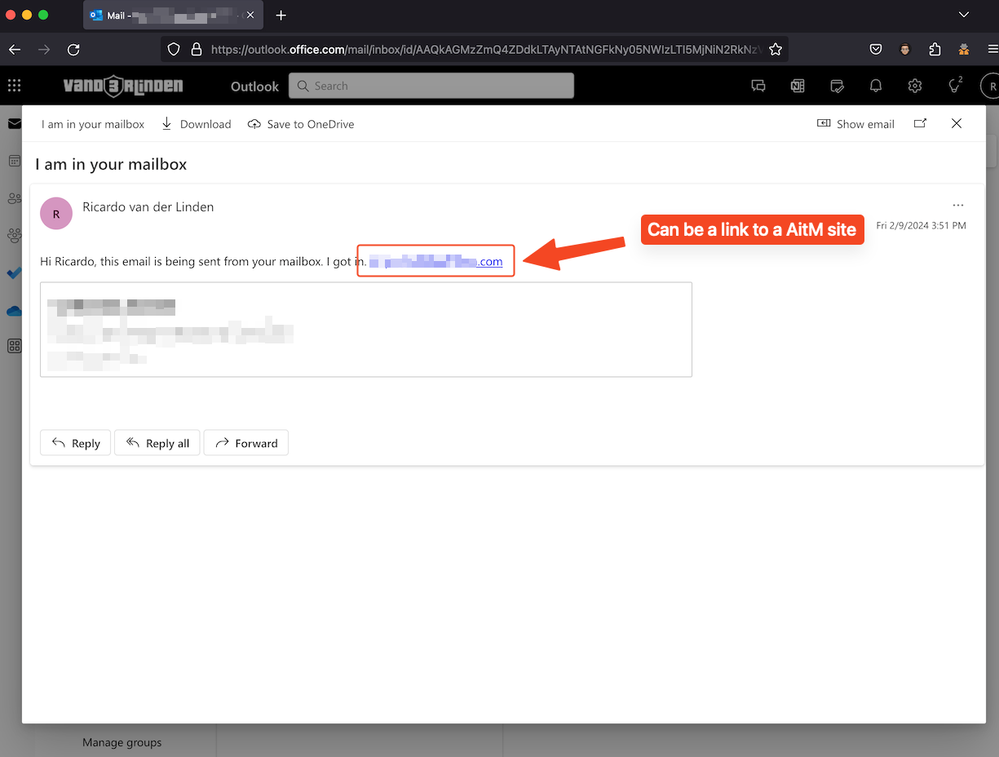The image size is (999, 757).
Task: Click the Outlook app title
Action: point(254,86)
